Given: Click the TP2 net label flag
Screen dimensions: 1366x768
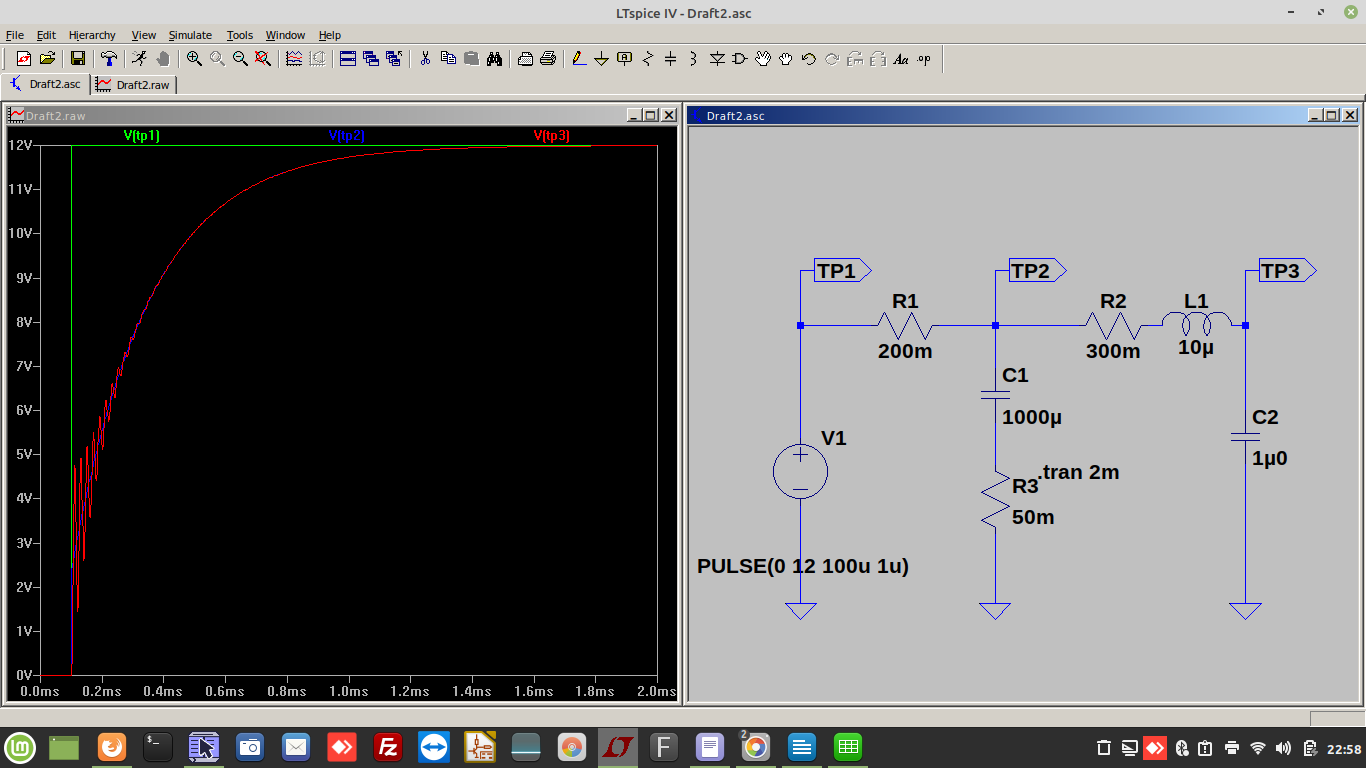Looking at the screenshot, I should [1037, 270].
